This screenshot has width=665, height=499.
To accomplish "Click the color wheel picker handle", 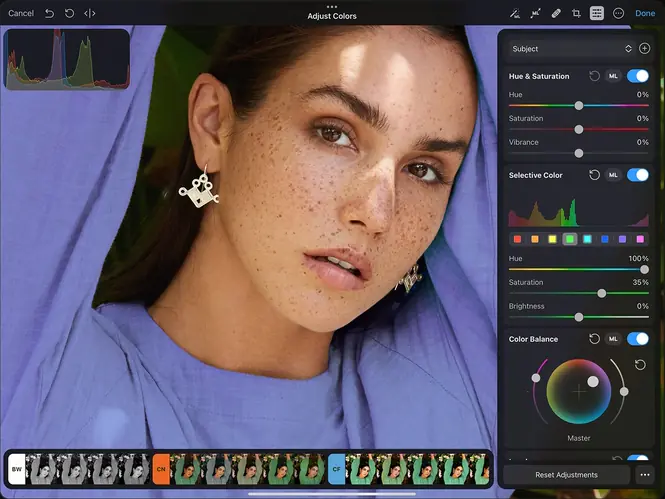I will point(593,382).
